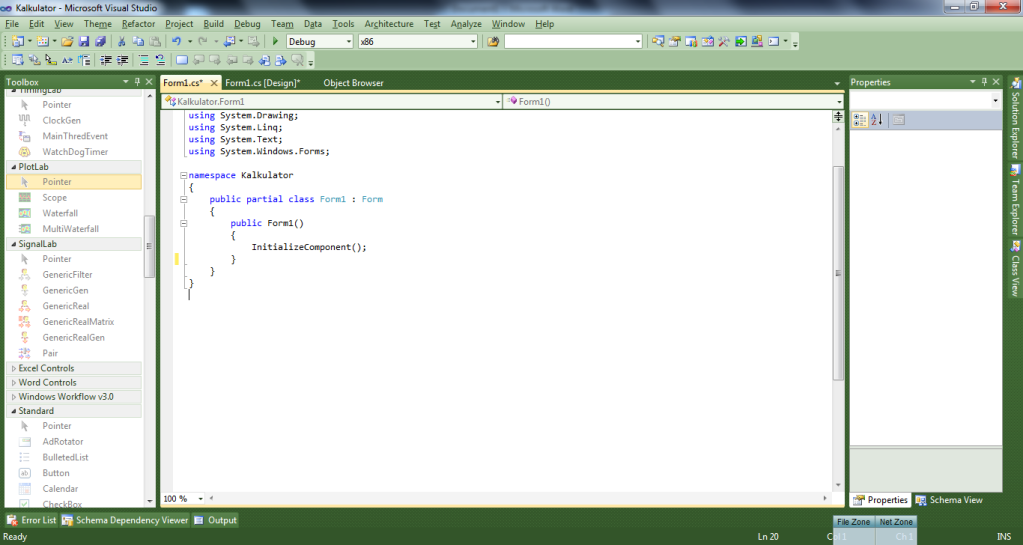Click the Net Zone status button
The image size is (1023, 545).
pos(896,522)
